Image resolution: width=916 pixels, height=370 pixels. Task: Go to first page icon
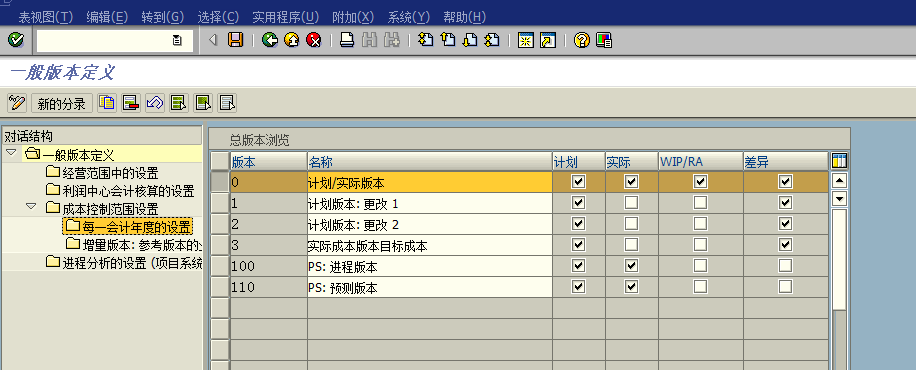pyautogui.click(x=426, y=40)
